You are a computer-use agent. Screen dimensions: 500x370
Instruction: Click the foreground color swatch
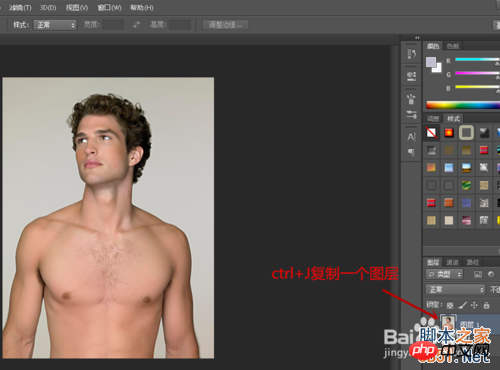[431, 62]
